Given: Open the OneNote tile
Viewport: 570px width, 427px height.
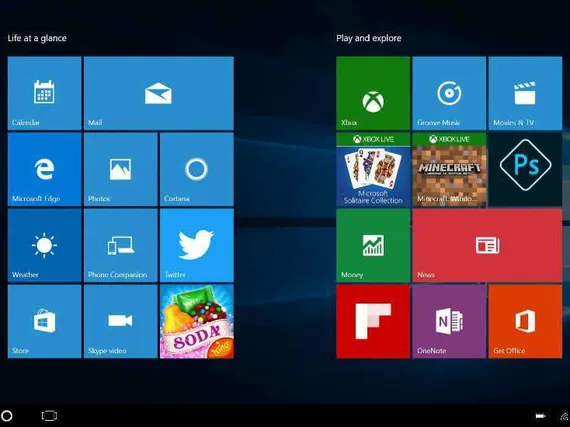Looking at the screenshot, I should pyautogui.click(x=449, y=321).
